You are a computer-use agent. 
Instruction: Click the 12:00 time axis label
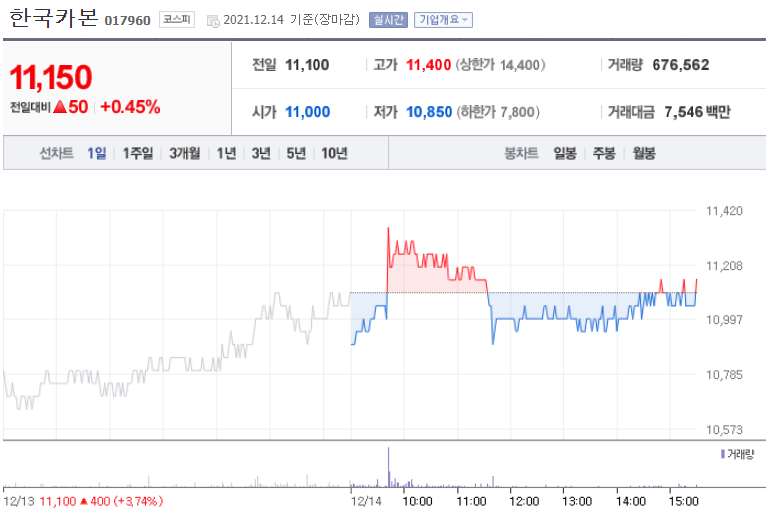(524, 502)
